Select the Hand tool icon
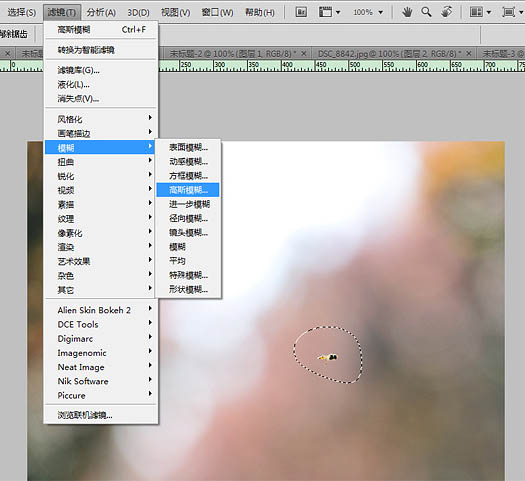 (407, 12)
